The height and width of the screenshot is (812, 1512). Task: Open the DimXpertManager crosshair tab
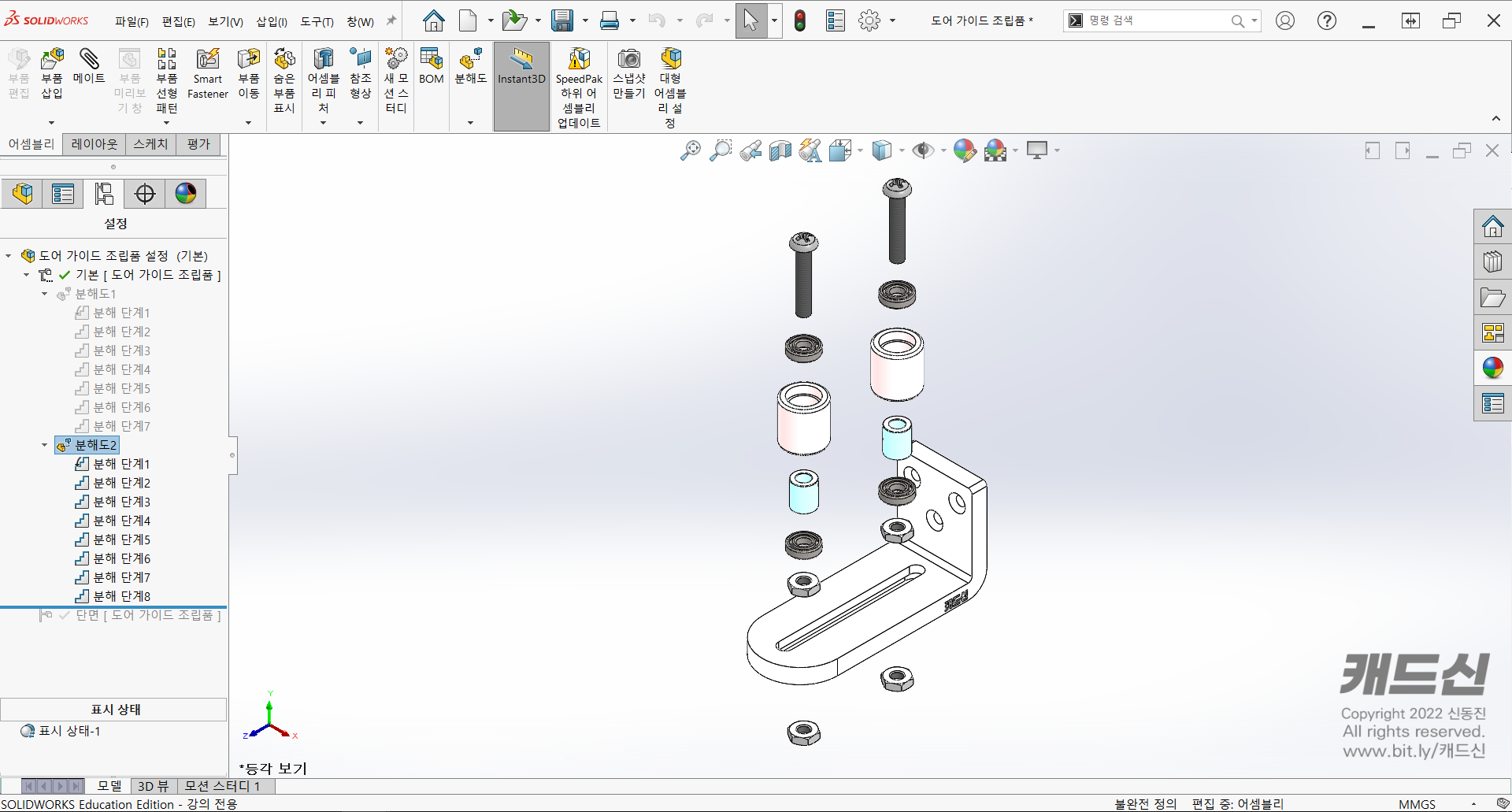click(x=145, y=194)
